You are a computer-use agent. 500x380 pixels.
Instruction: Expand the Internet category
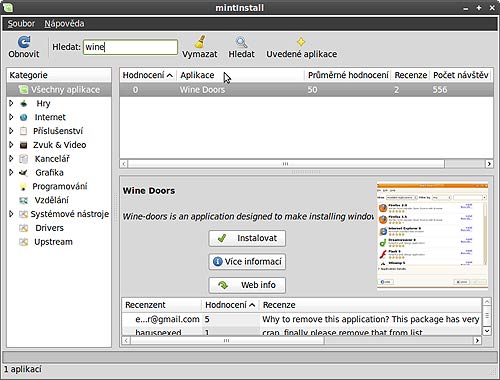[x=11, y=117]
